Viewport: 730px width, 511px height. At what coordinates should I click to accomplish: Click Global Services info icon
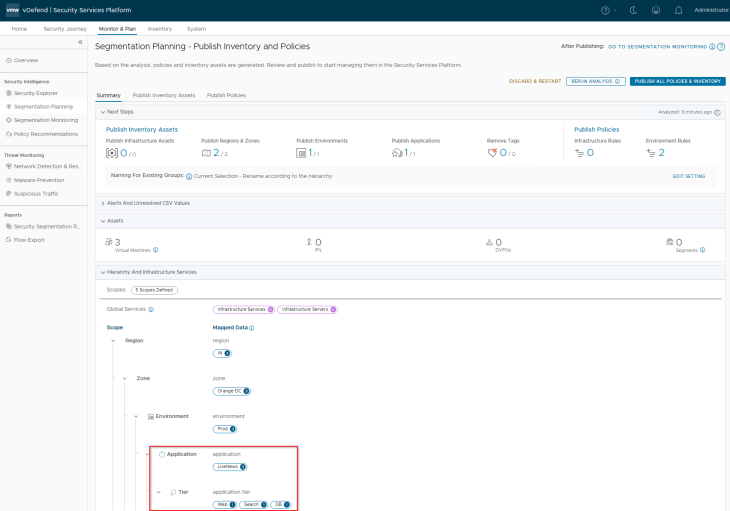click(x=151, y=310)
